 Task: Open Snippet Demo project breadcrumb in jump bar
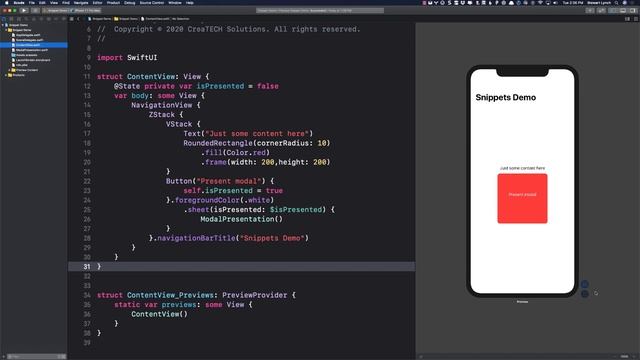(100, 19)
